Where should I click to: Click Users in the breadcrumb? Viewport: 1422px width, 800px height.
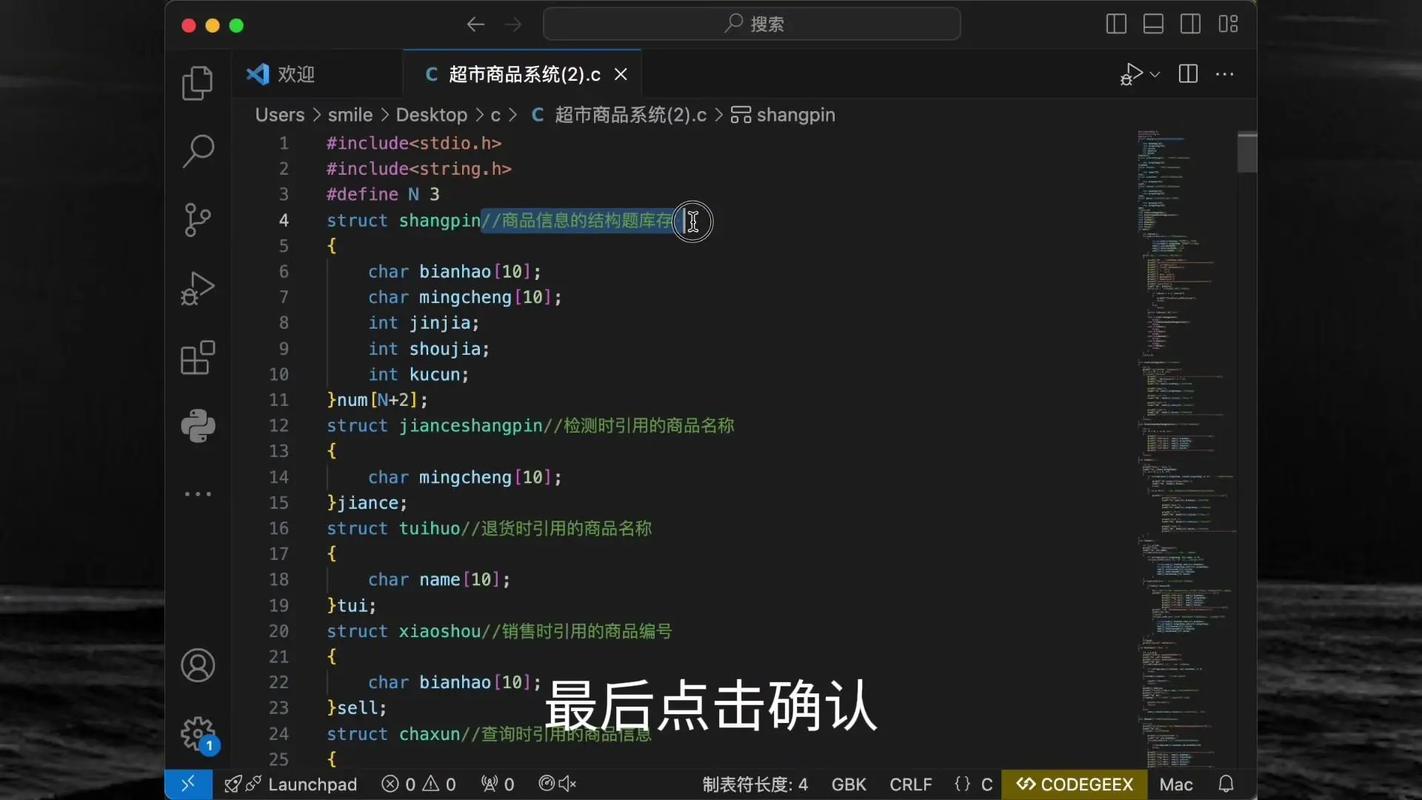pos(279,115)
